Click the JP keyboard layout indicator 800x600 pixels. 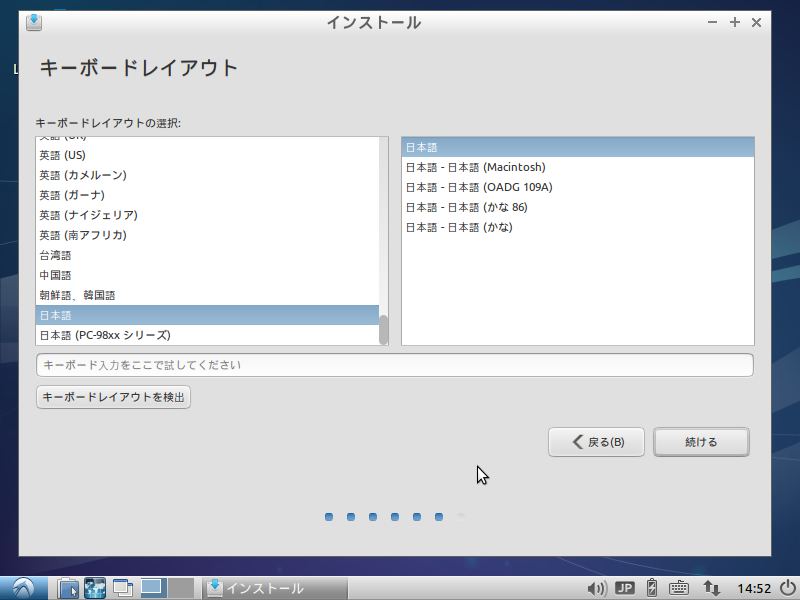622,588
